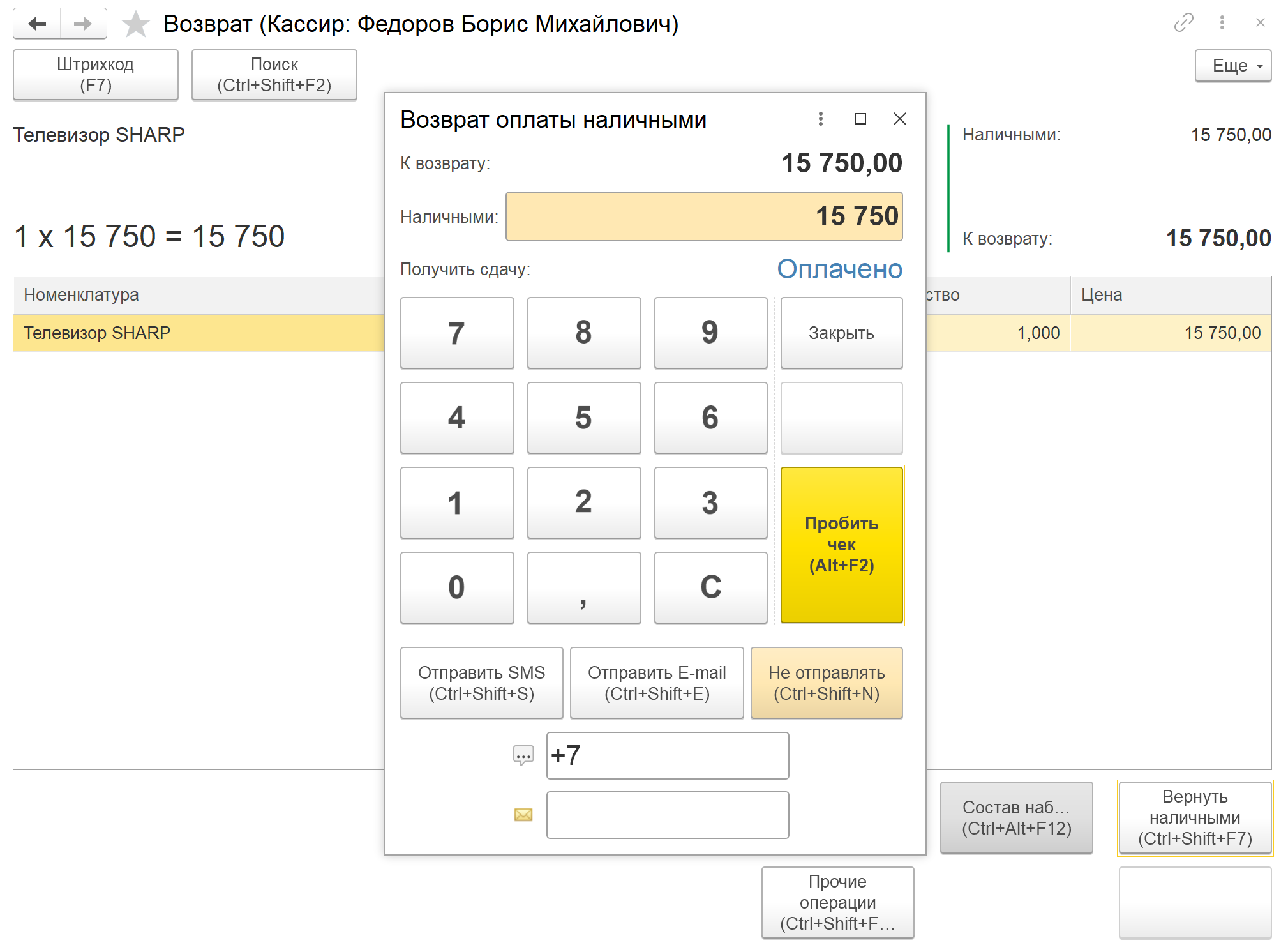Select Не отправлять receipt option

[x=826, y=683]
